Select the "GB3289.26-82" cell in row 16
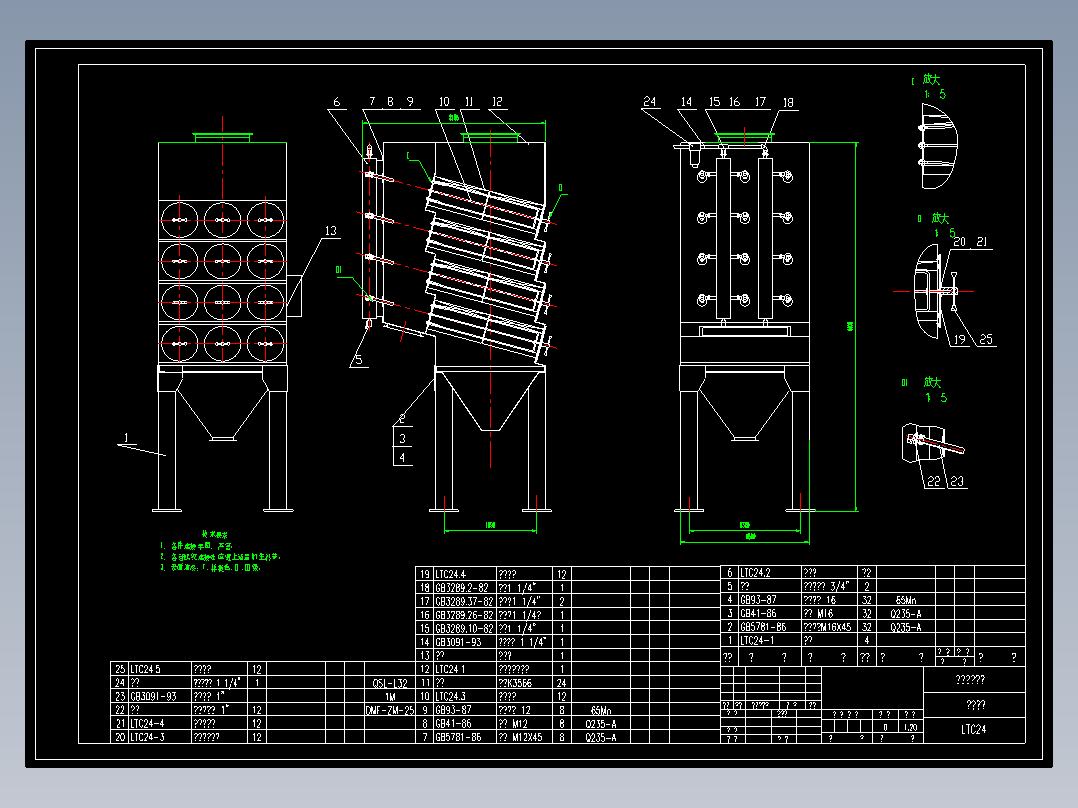Viewport: 1078px width, 808px height. [x=464, y=615]
